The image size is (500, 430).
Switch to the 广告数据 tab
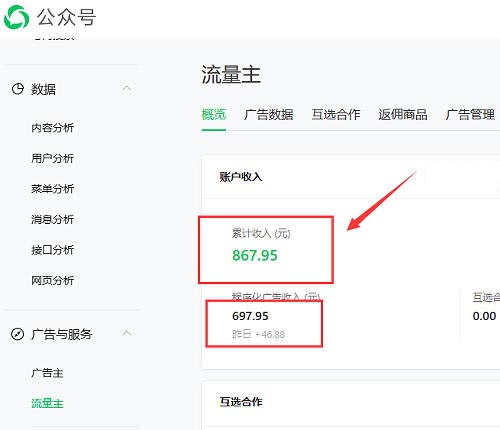(x=269, y=114)
